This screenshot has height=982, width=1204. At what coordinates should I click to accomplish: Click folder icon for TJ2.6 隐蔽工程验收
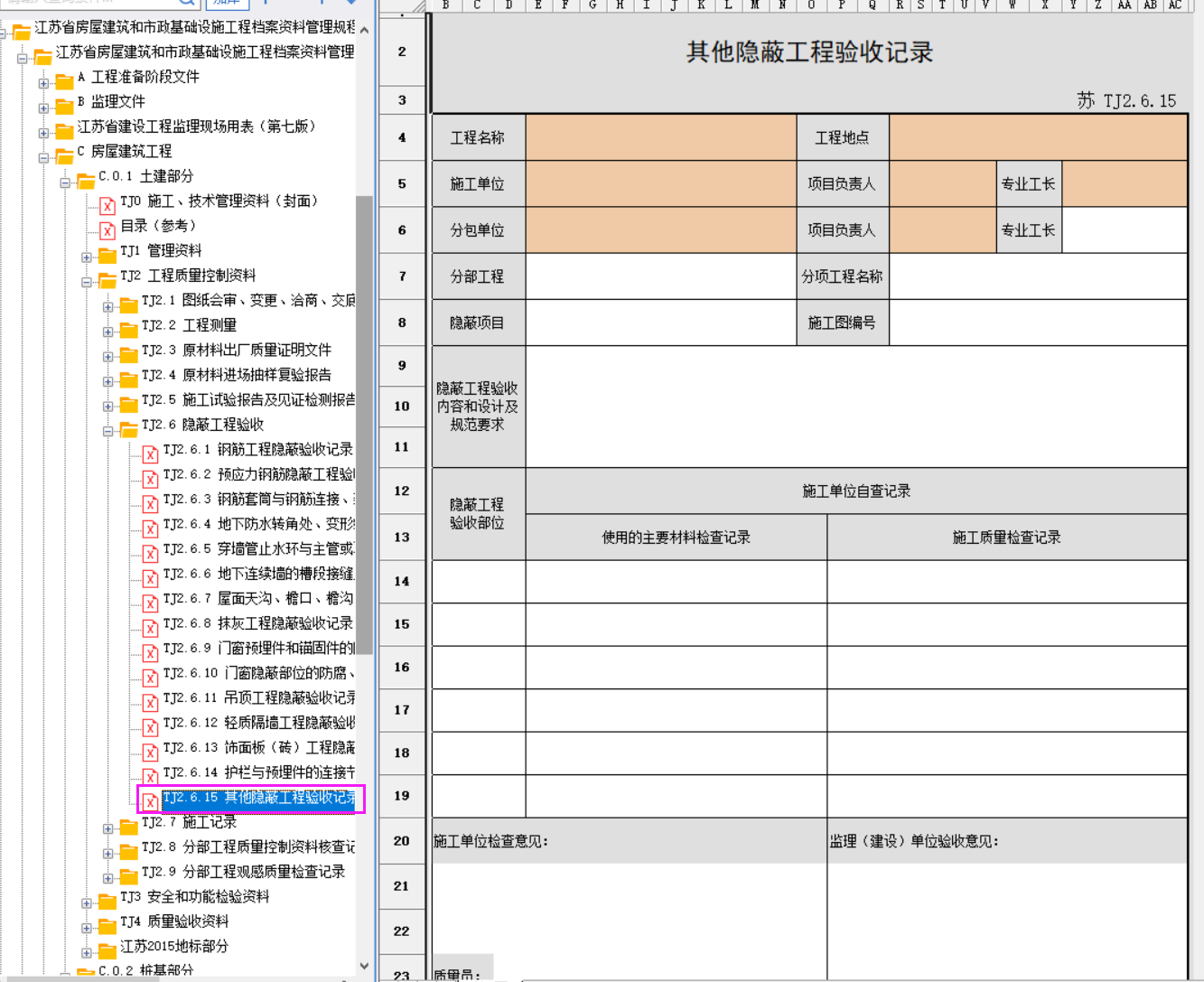coord(129,428)
